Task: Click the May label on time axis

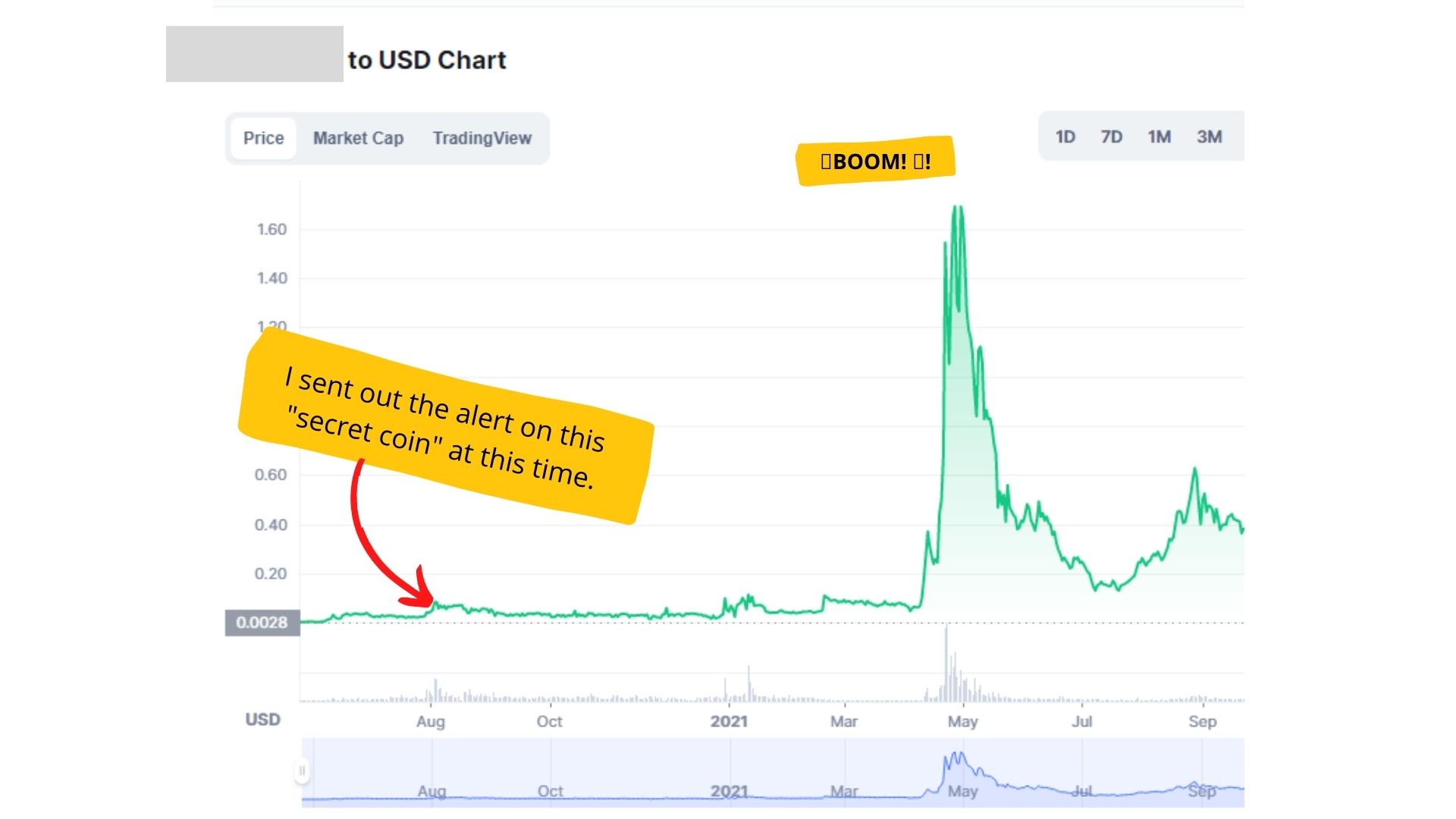Action: click(962, 721)
